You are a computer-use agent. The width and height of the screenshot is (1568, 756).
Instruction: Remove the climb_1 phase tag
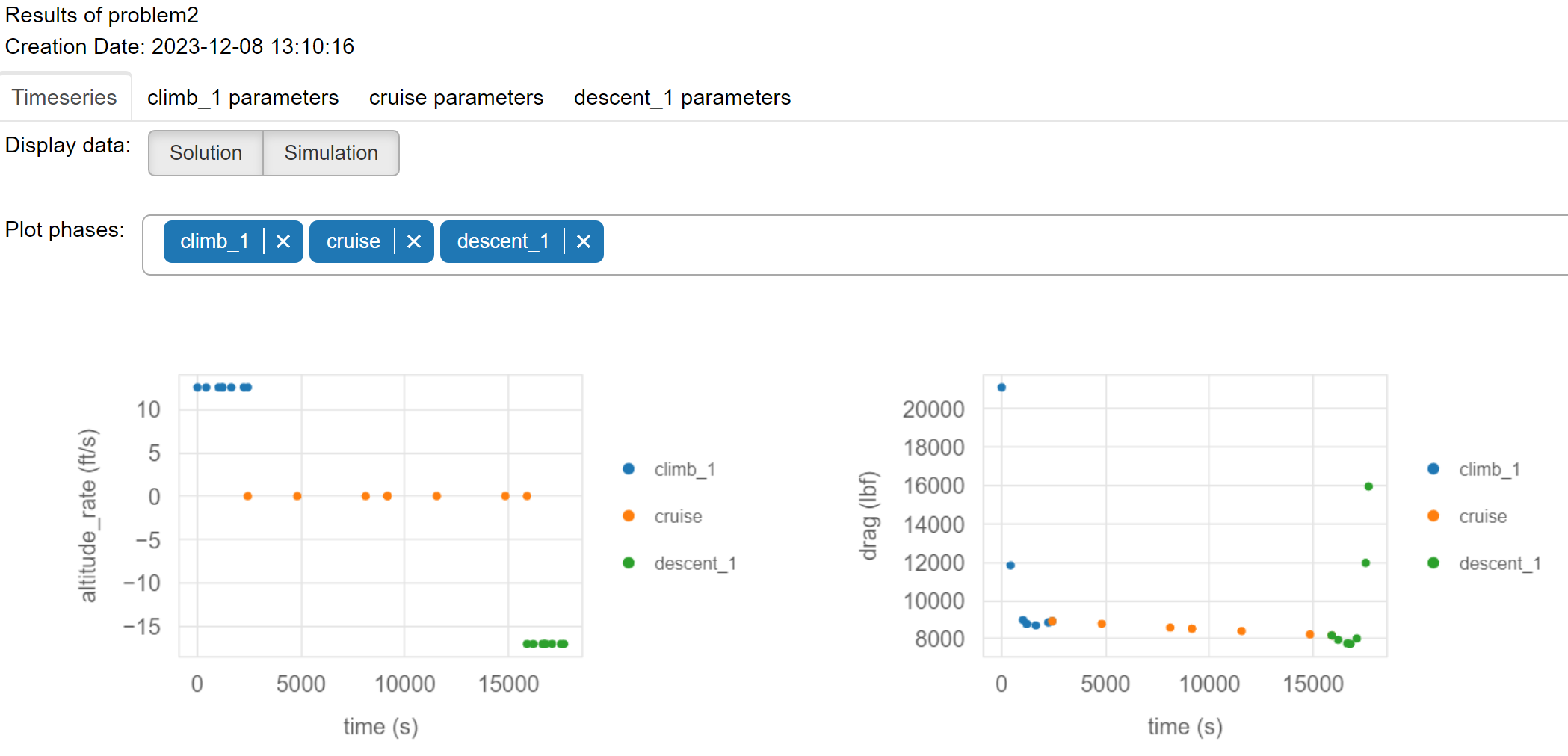click(x=283, y=241)
